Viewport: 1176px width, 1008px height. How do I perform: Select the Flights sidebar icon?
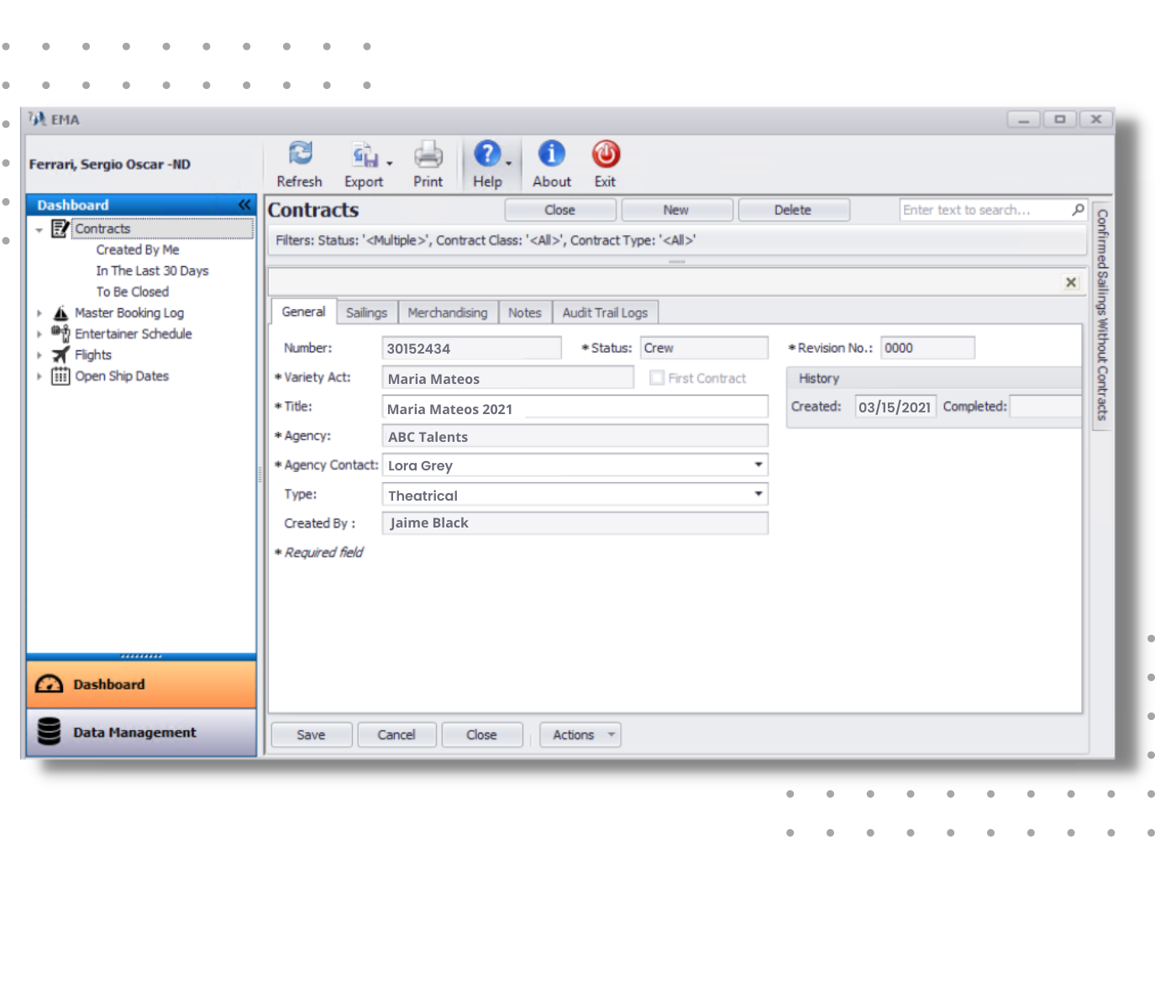[x=62, y=354]
